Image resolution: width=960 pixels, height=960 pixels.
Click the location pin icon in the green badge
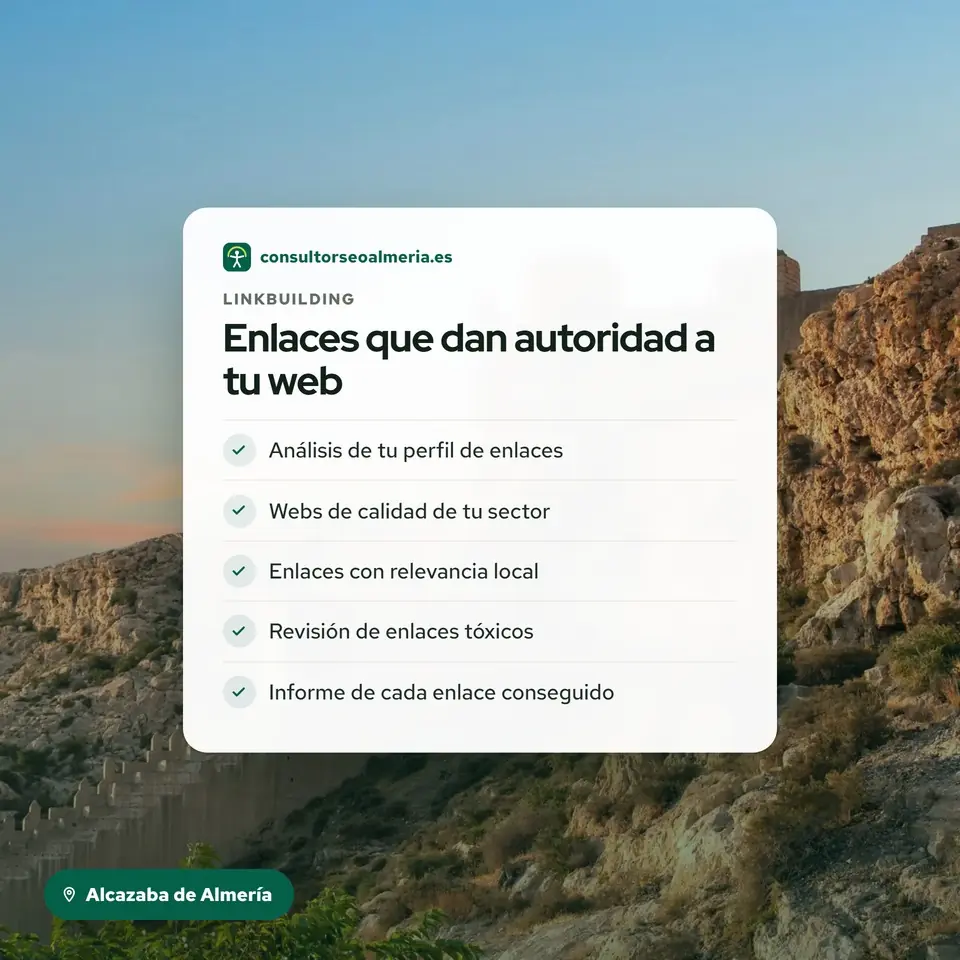[69, 895]
